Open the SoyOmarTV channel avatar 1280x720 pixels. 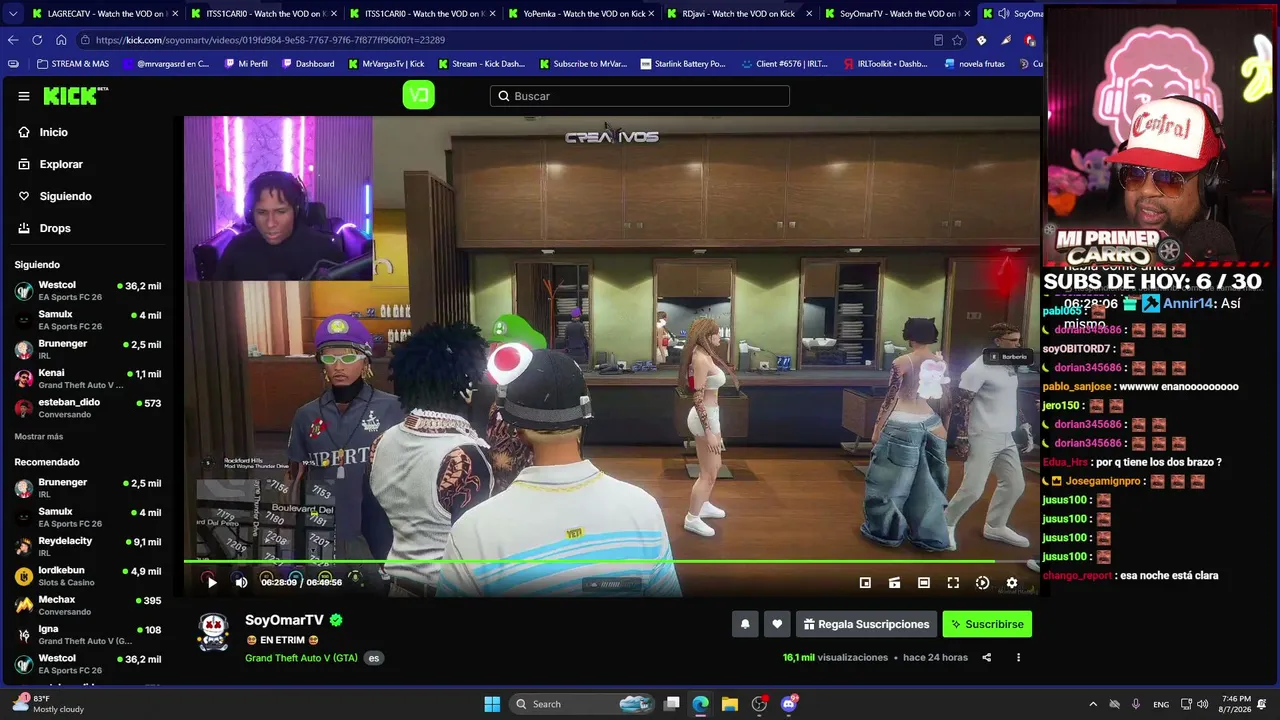tap(213, 632)
